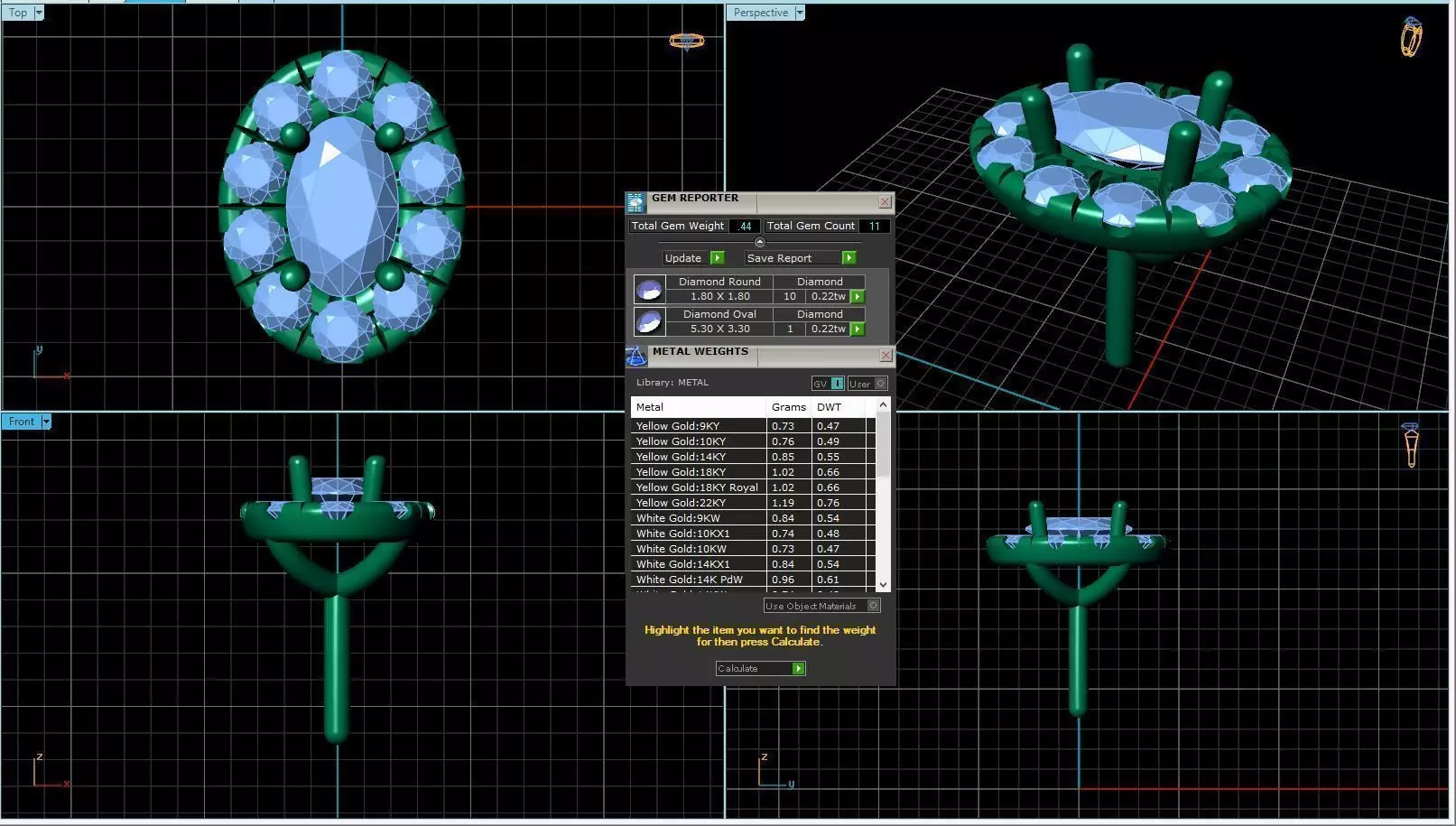Click the Grams column header
The width and height of the screenshot is (1456, 826).
[789, 407]
